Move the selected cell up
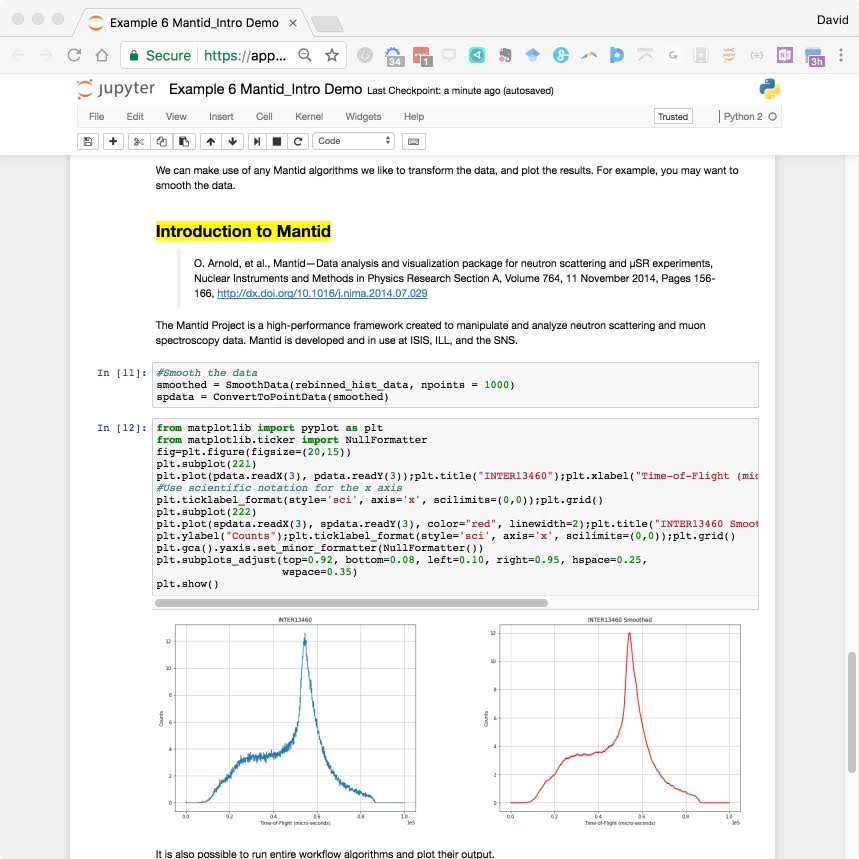The image size is (859, 859). tap(211, 141)
